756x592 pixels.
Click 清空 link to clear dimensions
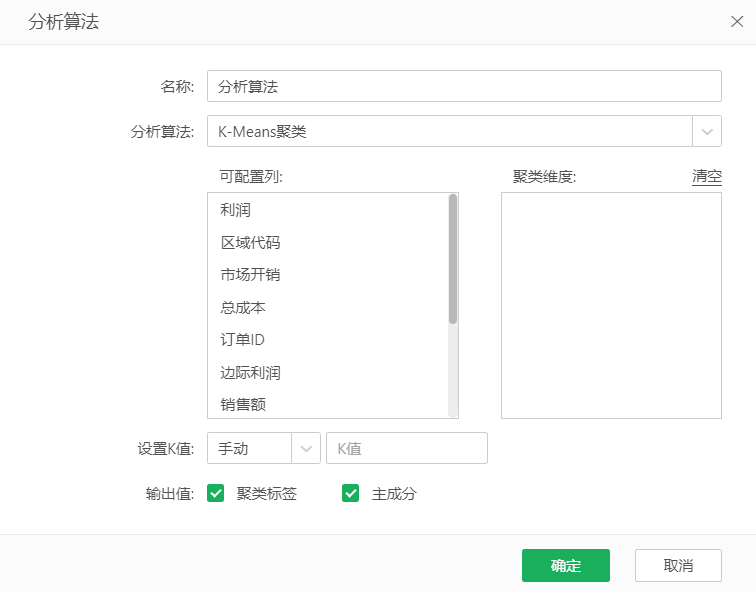tap(706, 176)
